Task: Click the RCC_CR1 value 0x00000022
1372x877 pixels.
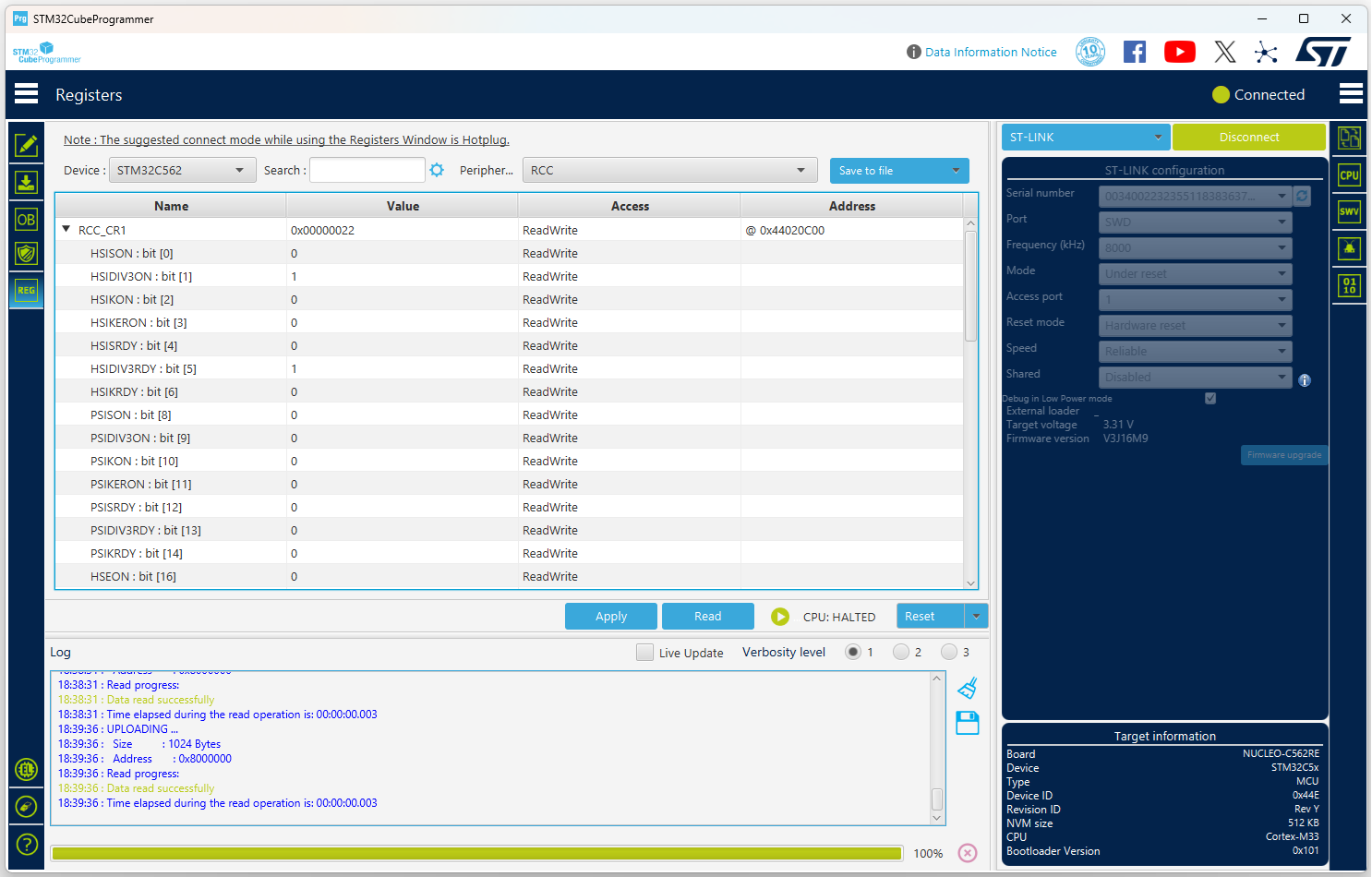Action: pyautogui.click(x=322, y=230)
